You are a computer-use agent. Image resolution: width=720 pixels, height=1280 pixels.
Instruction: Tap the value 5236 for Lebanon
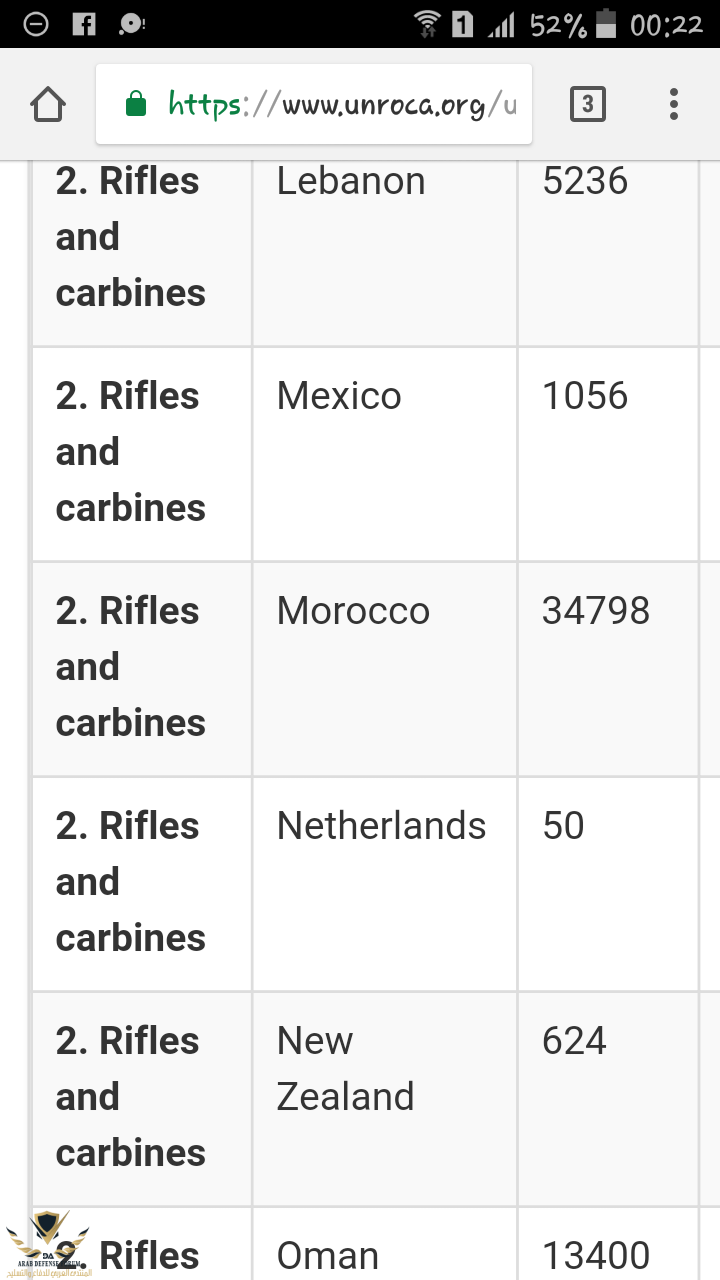[585, 182]
